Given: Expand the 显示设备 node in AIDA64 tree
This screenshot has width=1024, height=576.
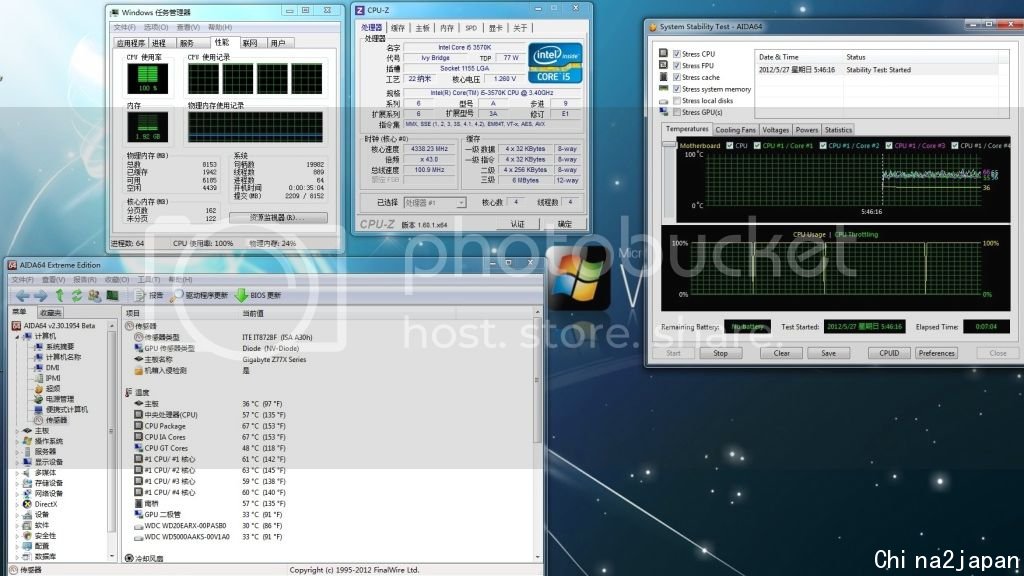Looking at the screenshot, I should click(x=17, y=462).
